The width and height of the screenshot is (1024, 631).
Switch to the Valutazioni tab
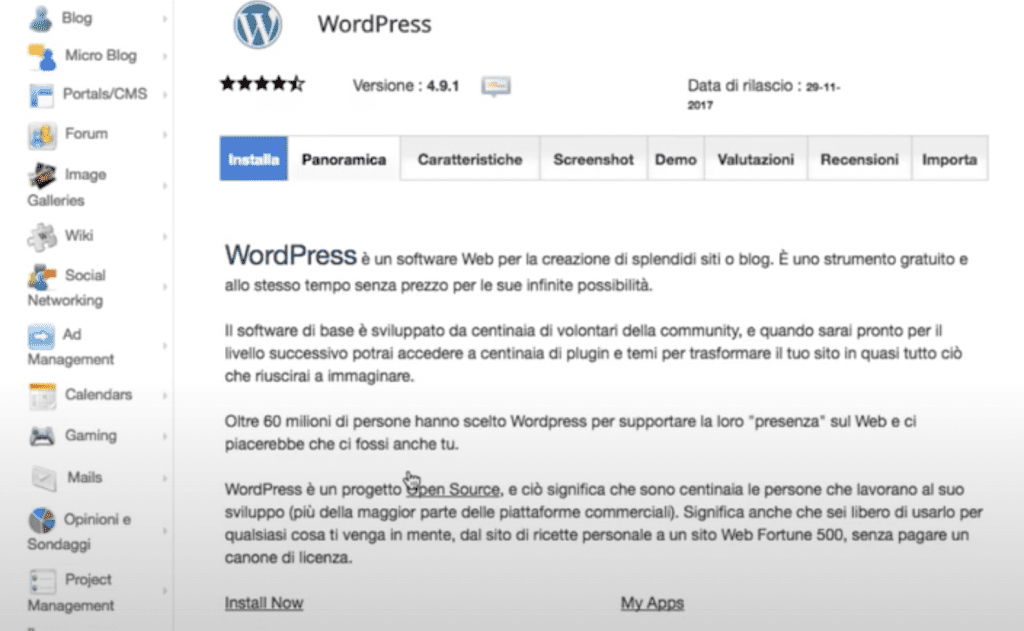pyautogui.click(x=756, y=159)
